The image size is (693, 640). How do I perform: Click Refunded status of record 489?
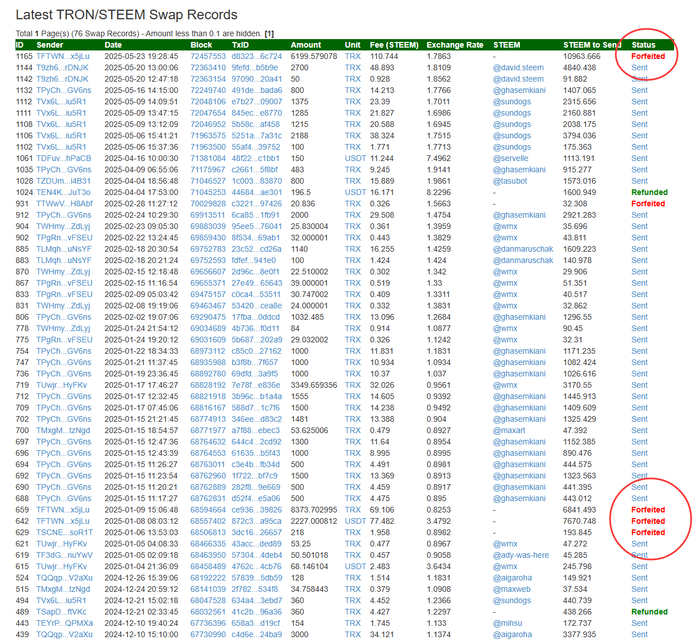649,612
